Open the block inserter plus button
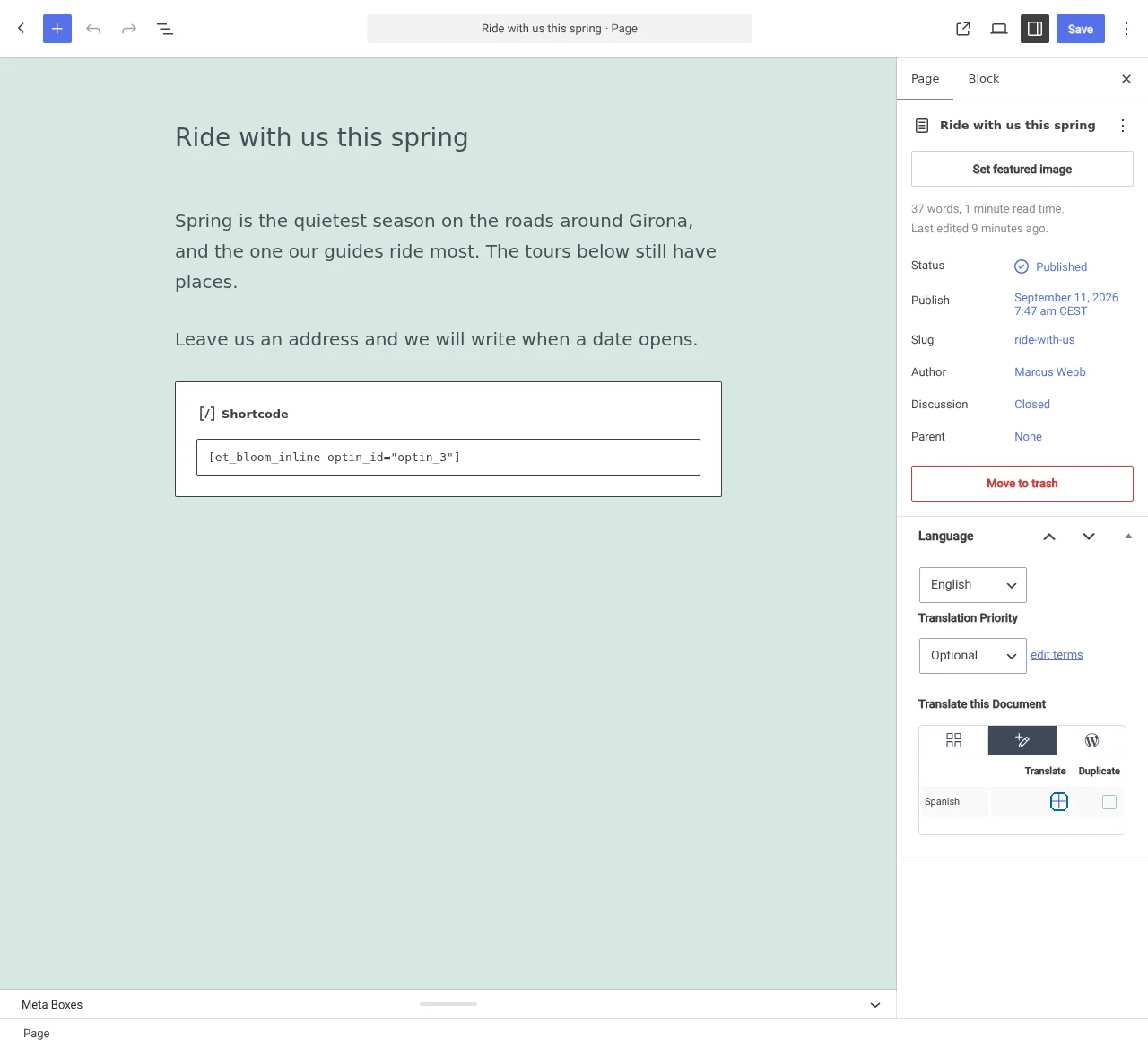 [57, 29]
